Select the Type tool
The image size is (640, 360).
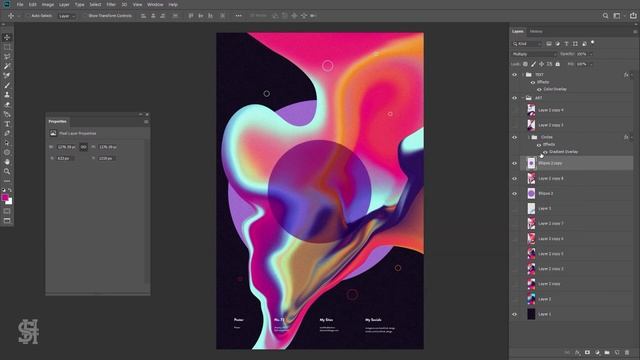[x=7, y=124]
